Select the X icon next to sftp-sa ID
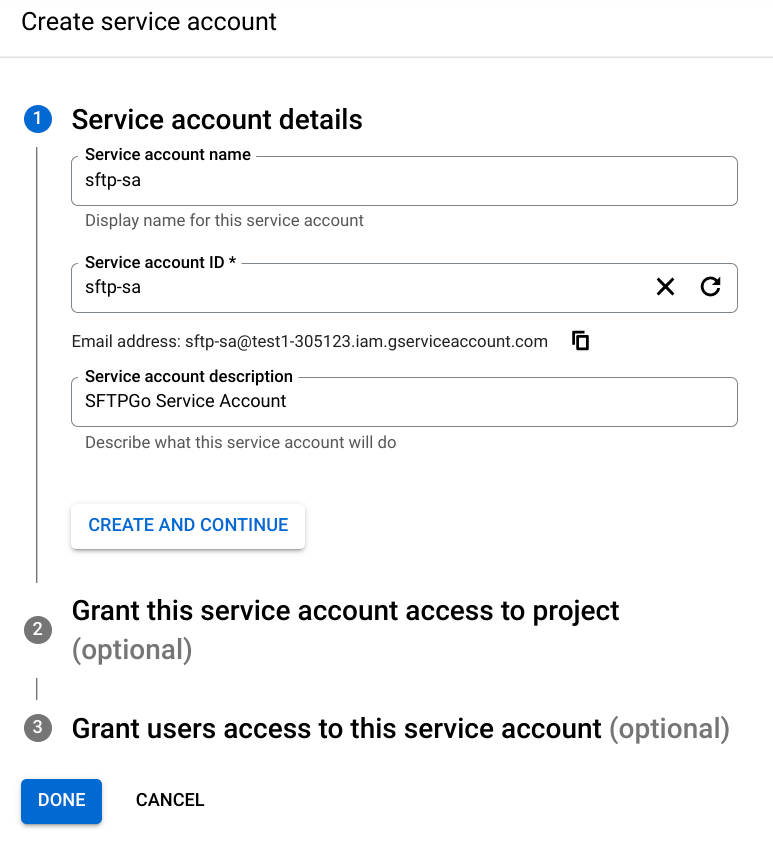Image resolution: width=773 pixels, height=848 pixels. [x=665, y=287]
